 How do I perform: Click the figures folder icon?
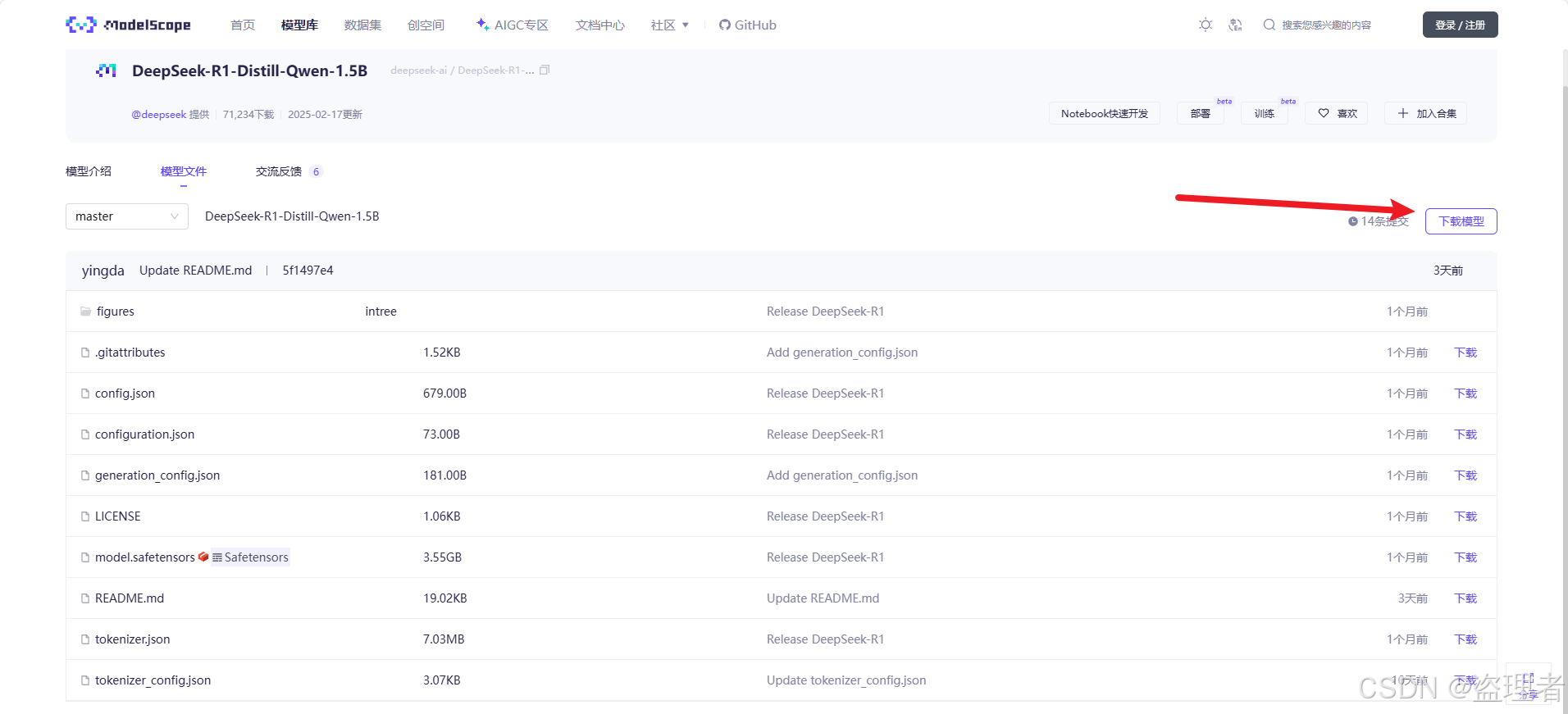(x=85, y=312)
